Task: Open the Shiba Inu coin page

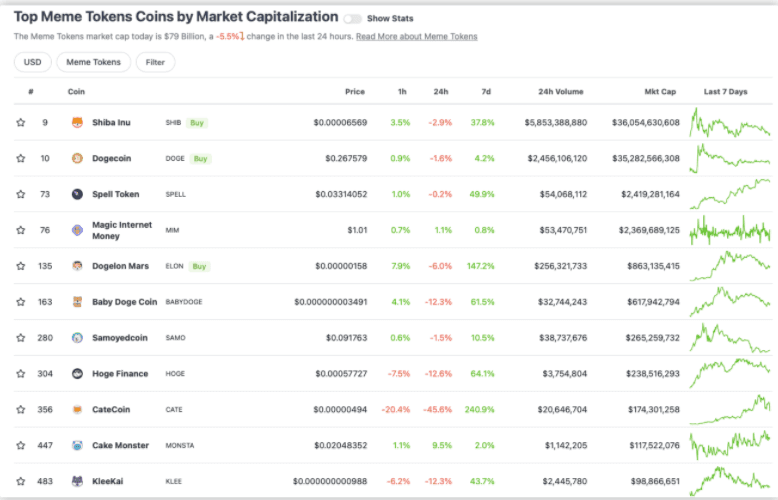Action: (111, 123)
